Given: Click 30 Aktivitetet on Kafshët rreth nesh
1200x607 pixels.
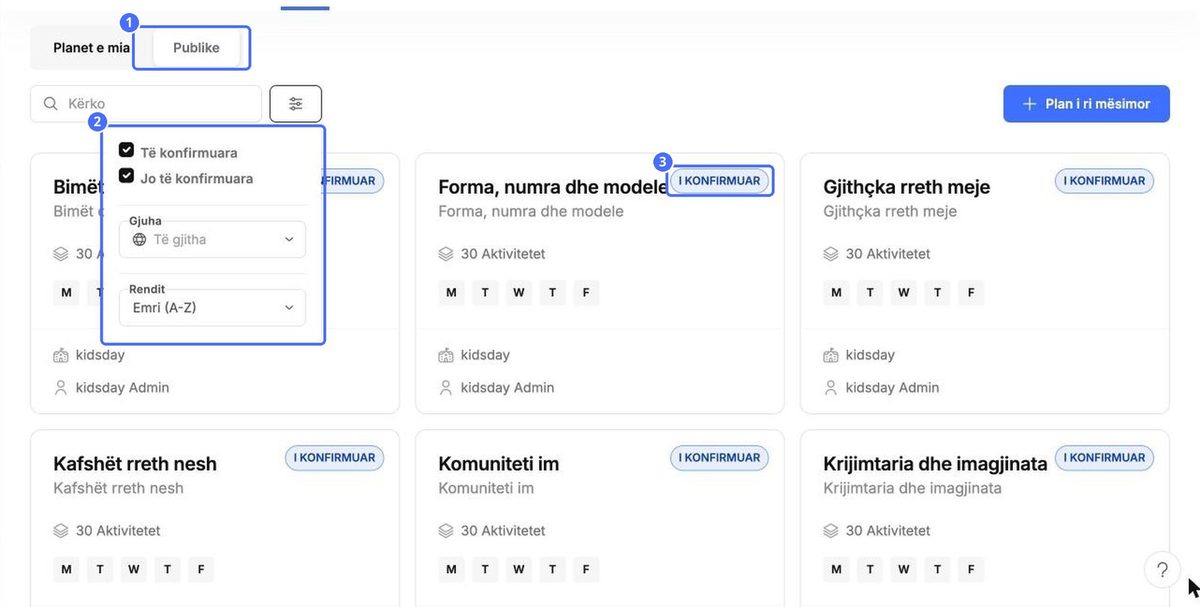Looking at the screenshot, I should pyautogui.click(x=118, y=531).
